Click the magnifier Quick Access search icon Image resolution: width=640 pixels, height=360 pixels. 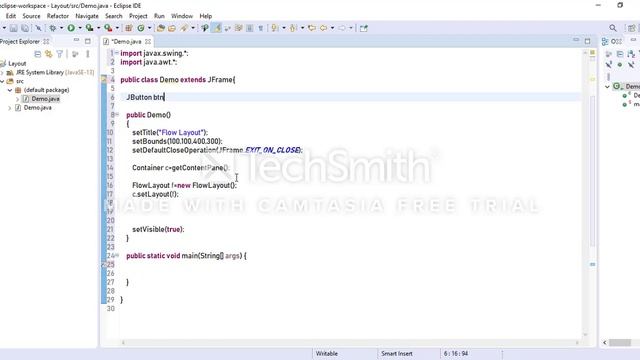613,28
